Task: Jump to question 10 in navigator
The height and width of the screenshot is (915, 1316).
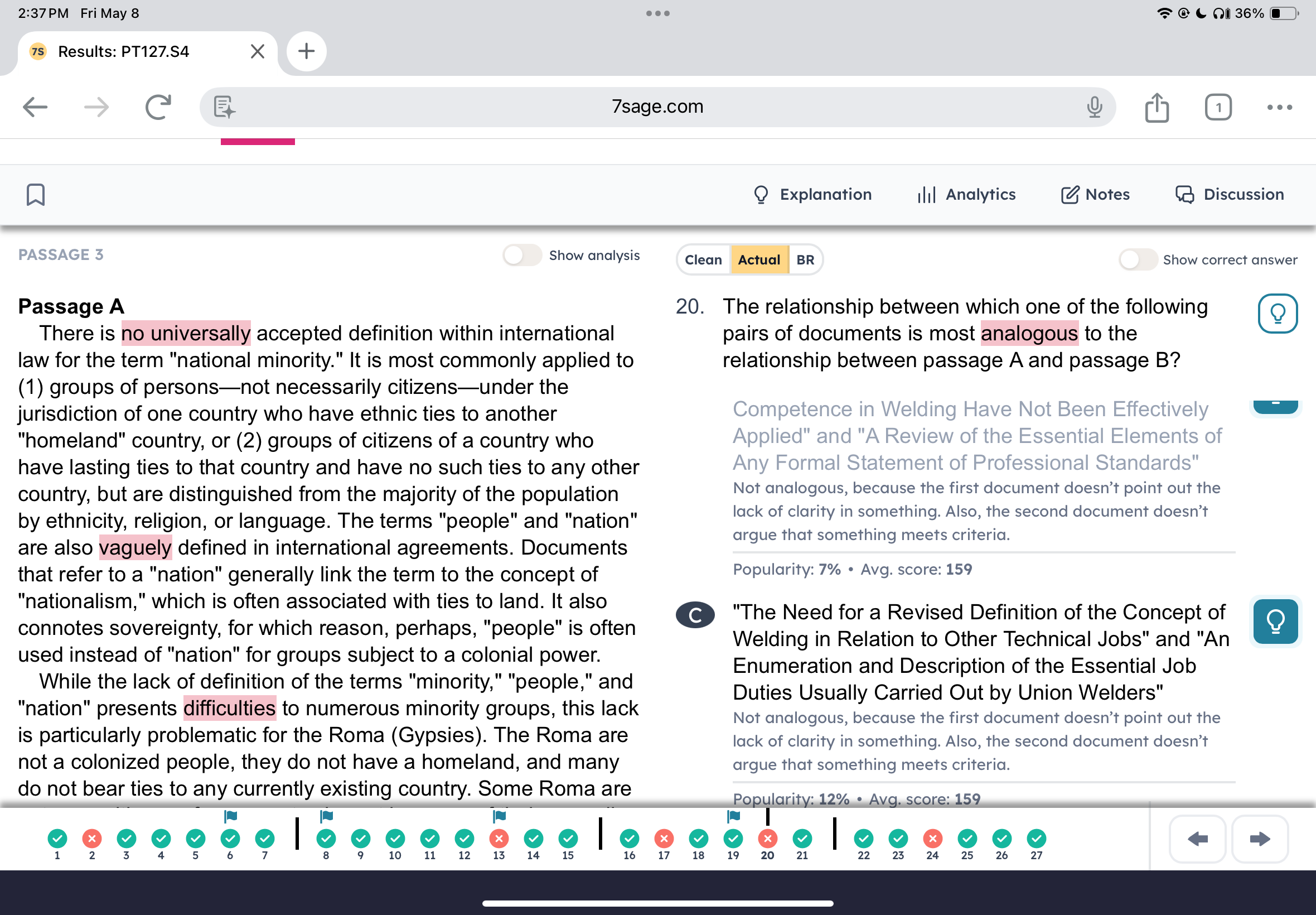Action: (x=395, y=839)
